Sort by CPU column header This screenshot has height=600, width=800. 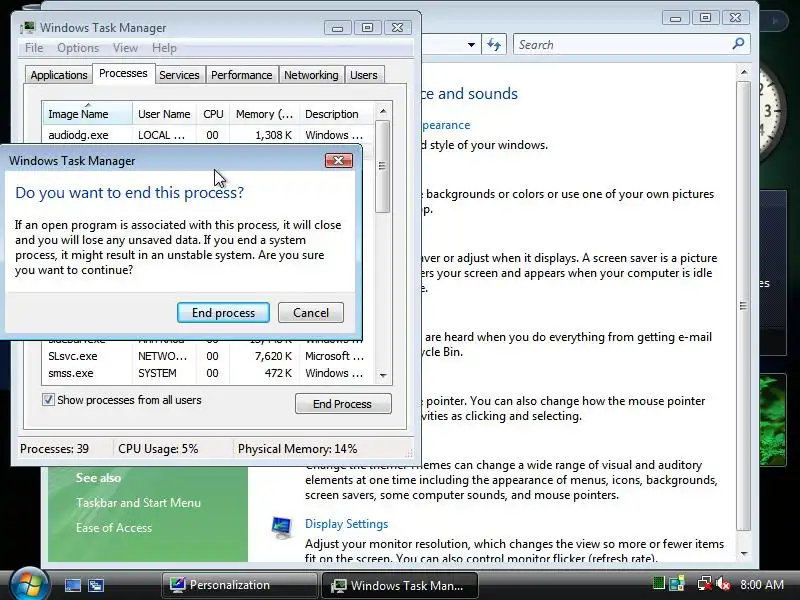(x=213, y=114)
